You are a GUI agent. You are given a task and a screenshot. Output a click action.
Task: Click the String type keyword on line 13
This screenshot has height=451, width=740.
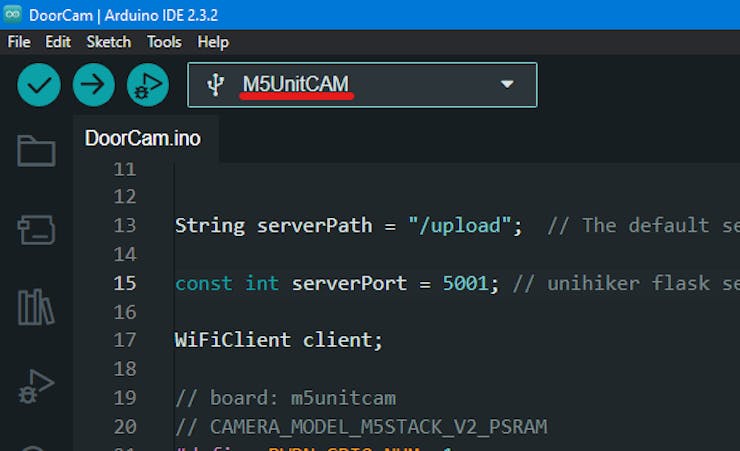point(210,226)
